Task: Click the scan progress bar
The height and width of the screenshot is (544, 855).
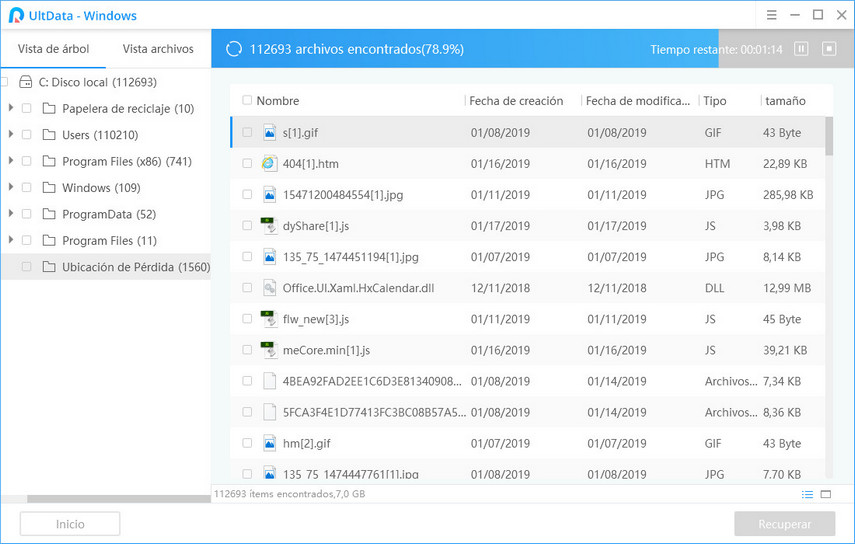Action: click(532, 49)
